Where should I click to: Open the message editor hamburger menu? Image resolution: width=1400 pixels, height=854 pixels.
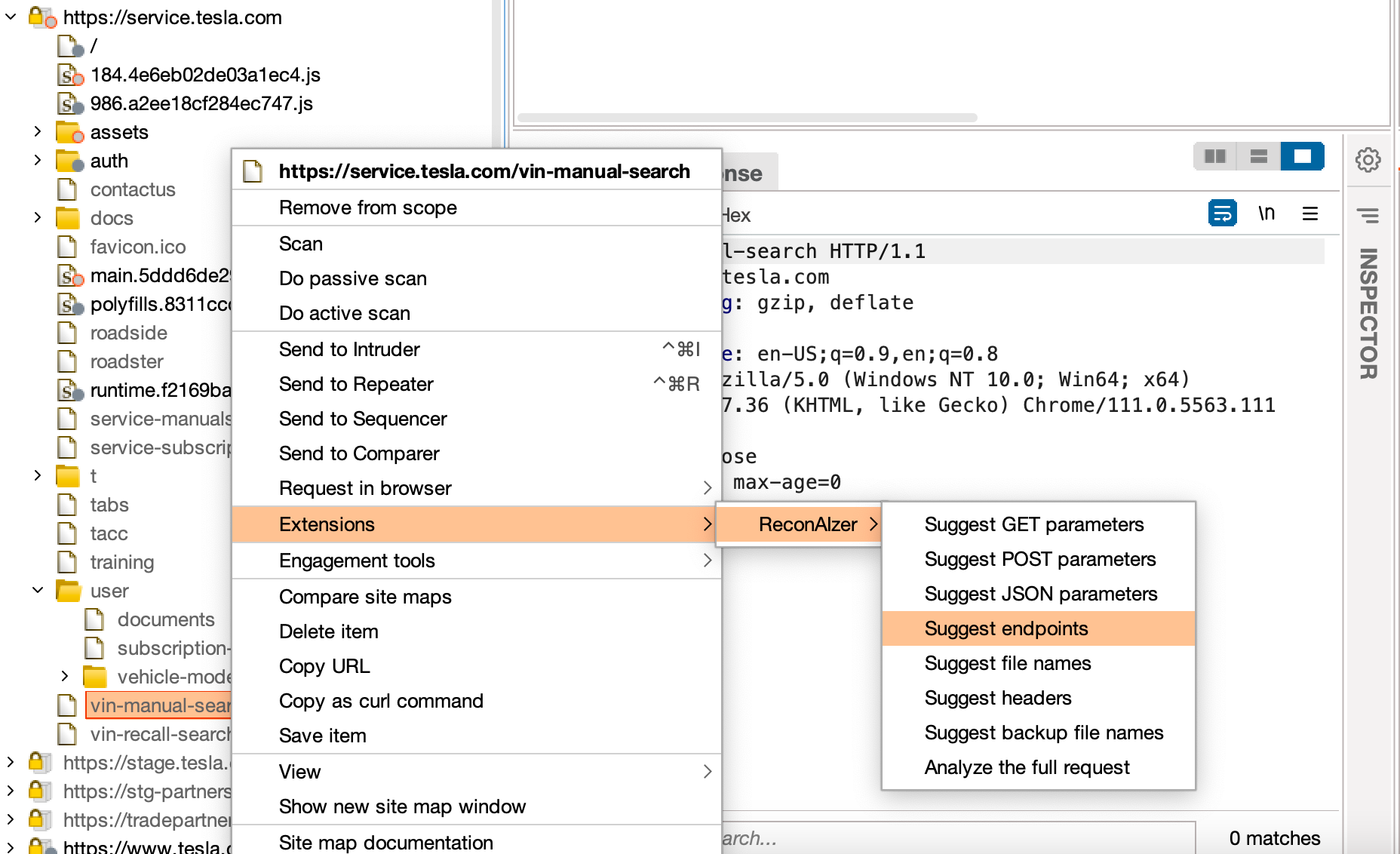[1310, 213]
